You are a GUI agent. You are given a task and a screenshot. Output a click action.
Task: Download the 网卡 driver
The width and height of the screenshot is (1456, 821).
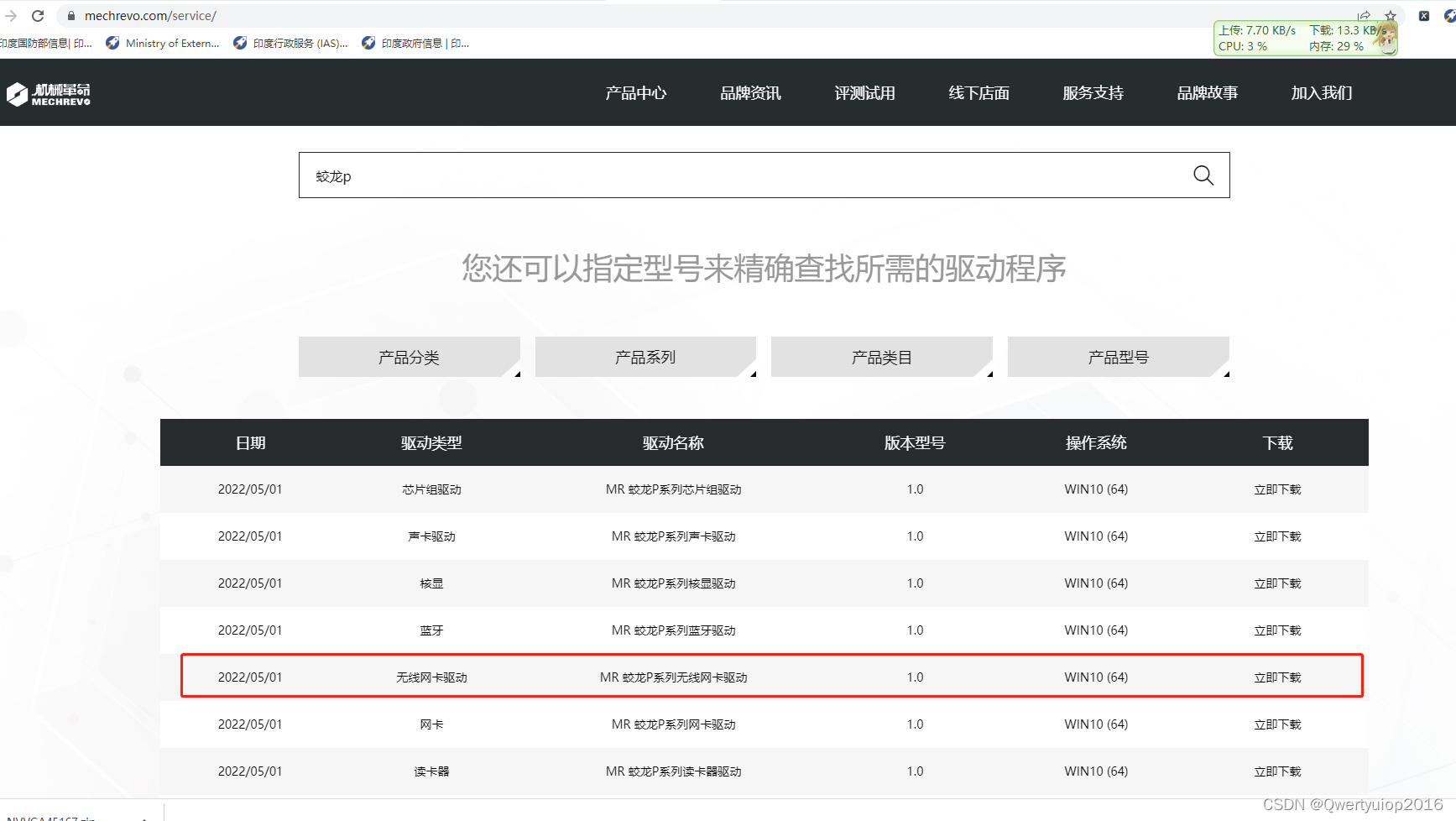[x=1277, y=724]
